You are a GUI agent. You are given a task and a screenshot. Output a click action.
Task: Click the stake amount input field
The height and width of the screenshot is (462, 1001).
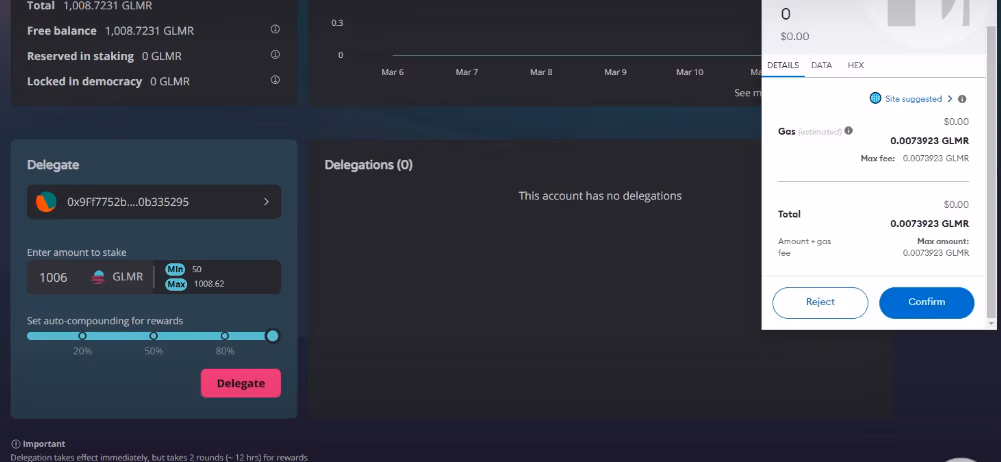click(60, 277)
